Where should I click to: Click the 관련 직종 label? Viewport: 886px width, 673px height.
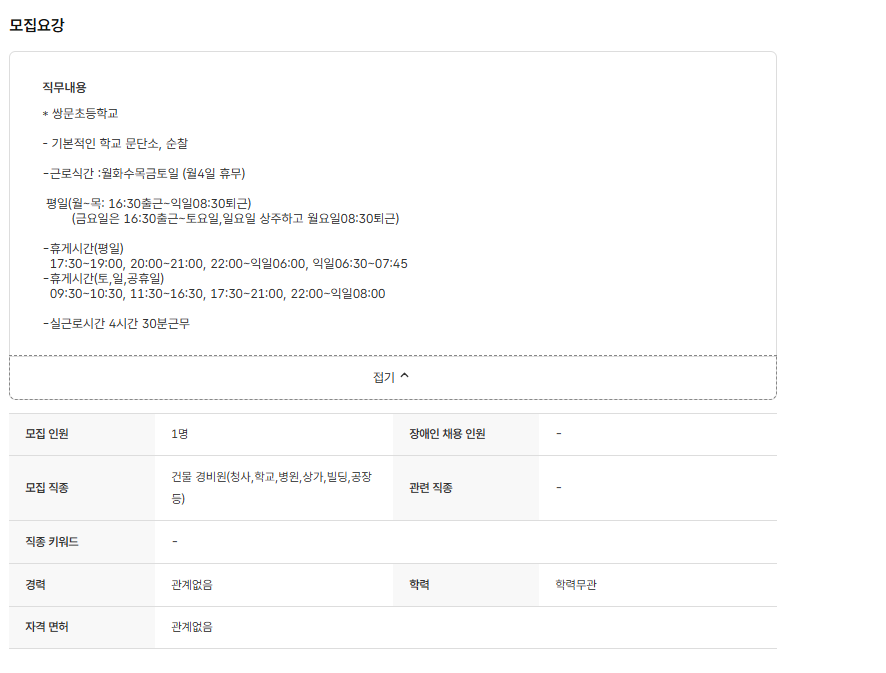(x=430, y=488)
